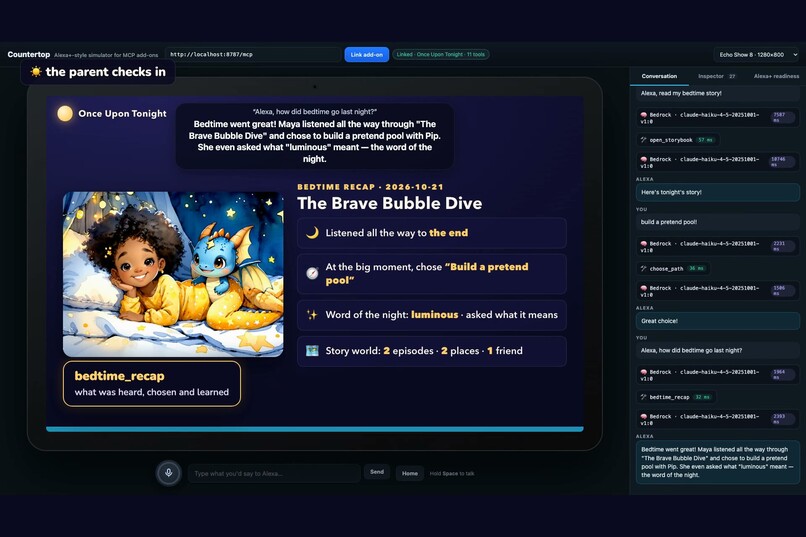The width and height of the screenshot is (806, 537).
Task: Open the Inspector tab
Action: pos(717,76)
